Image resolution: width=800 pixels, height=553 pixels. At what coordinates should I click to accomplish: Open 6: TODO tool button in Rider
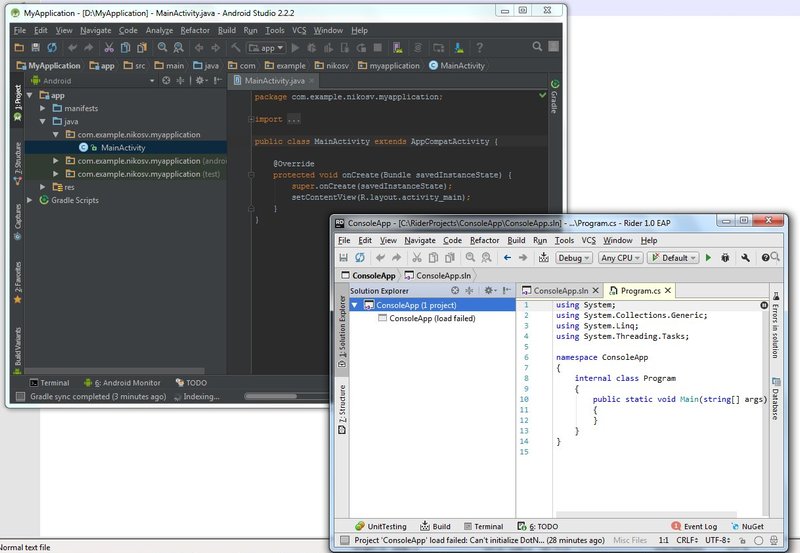pyautogui.click(x=538, y=526)
